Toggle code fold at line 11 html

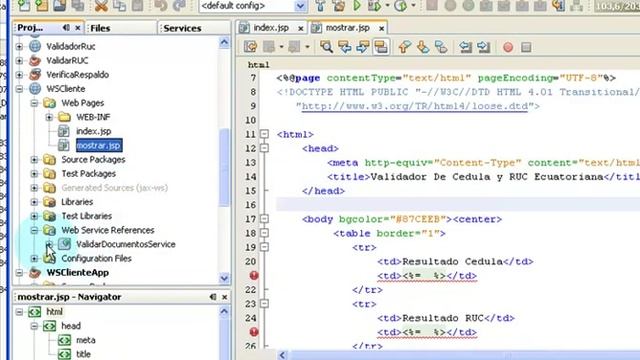(x=264, y=134)
